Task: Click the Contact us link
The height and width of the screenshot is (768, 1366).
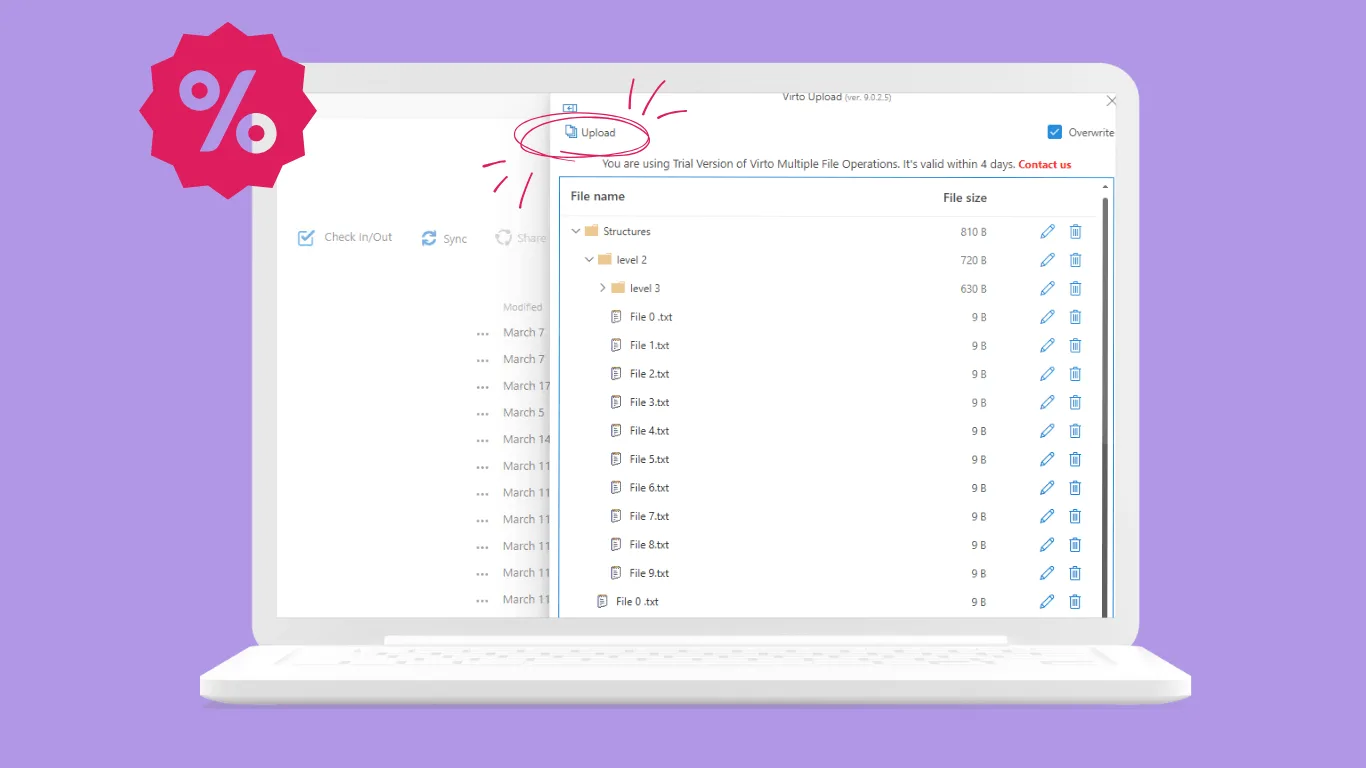Action: click(x=1044, y=164)
